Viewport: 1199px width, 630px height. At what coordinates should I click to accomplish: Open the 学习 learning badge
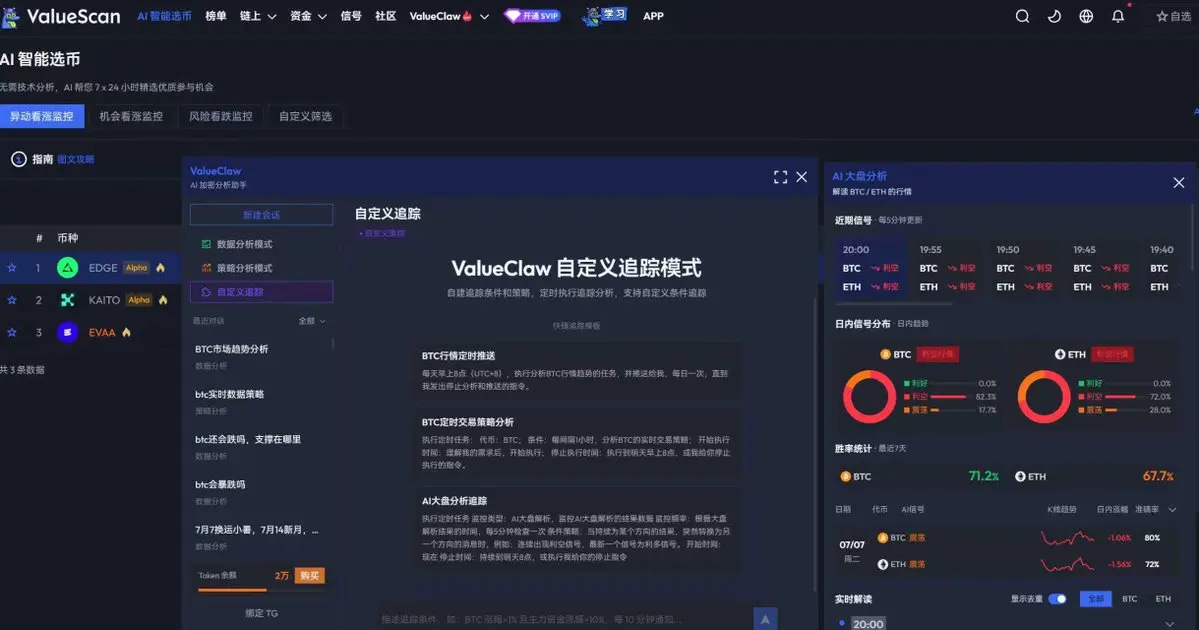click(x=605, y=15)
